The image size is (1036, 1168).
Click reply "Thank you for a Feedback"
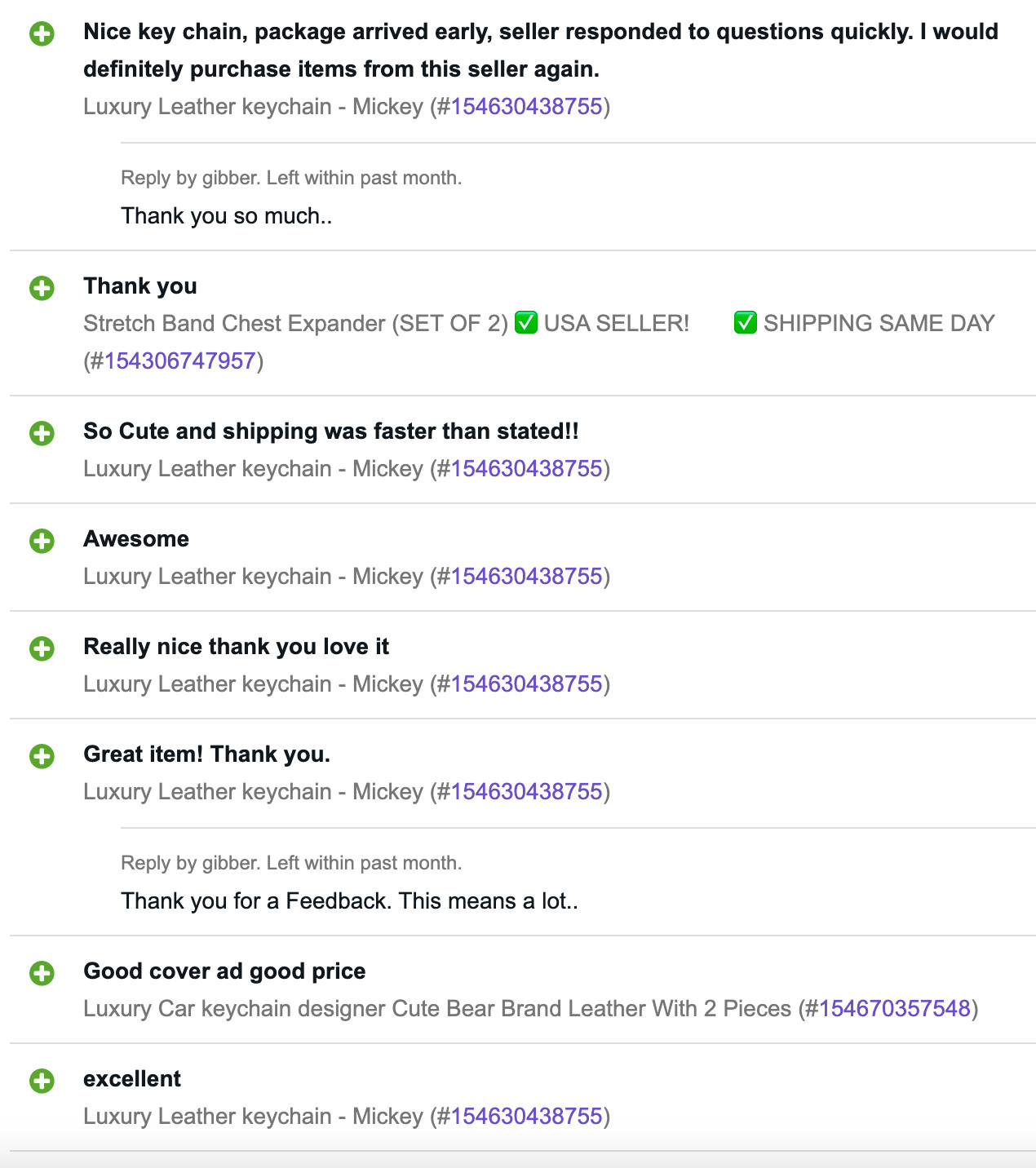(349, 901)
